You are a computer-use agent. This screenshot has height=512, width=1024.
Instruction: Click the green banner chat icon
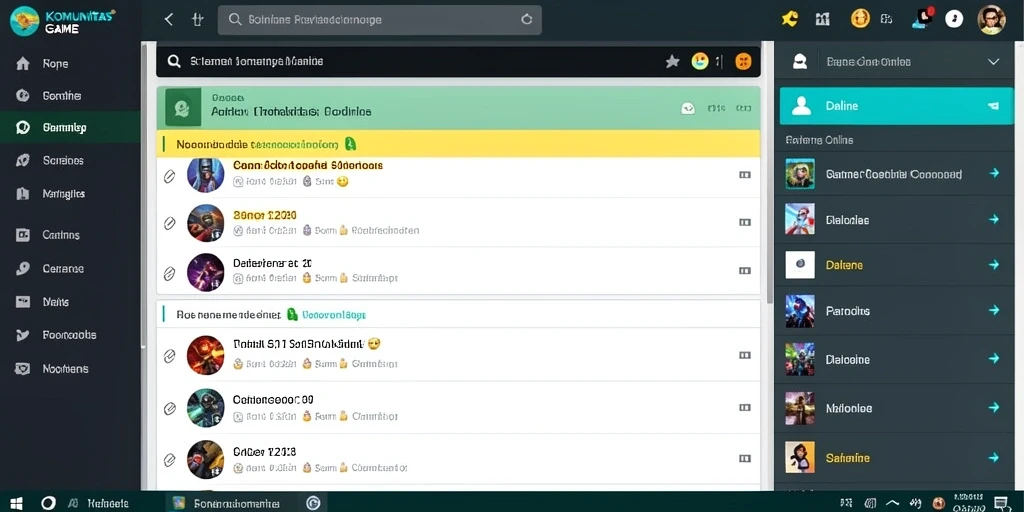182,108
